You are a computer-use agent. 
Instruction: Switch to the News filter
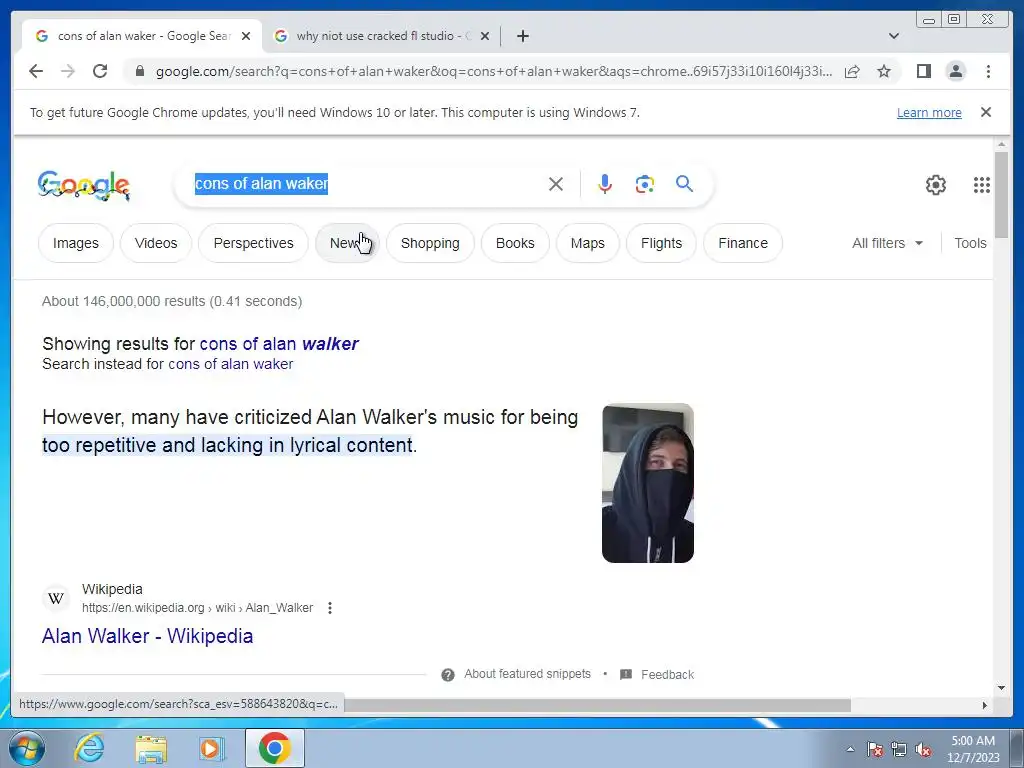(x=347, y=243)
